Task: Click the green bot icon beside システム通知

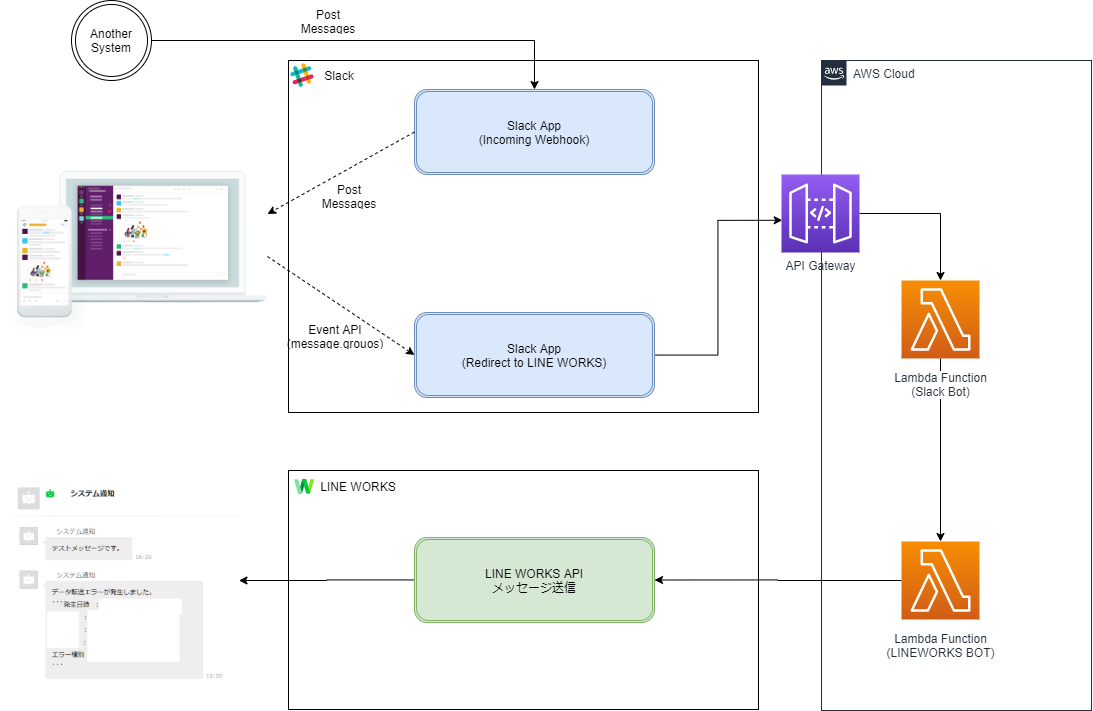Action: pyautogui.click(x=50, y=494)
